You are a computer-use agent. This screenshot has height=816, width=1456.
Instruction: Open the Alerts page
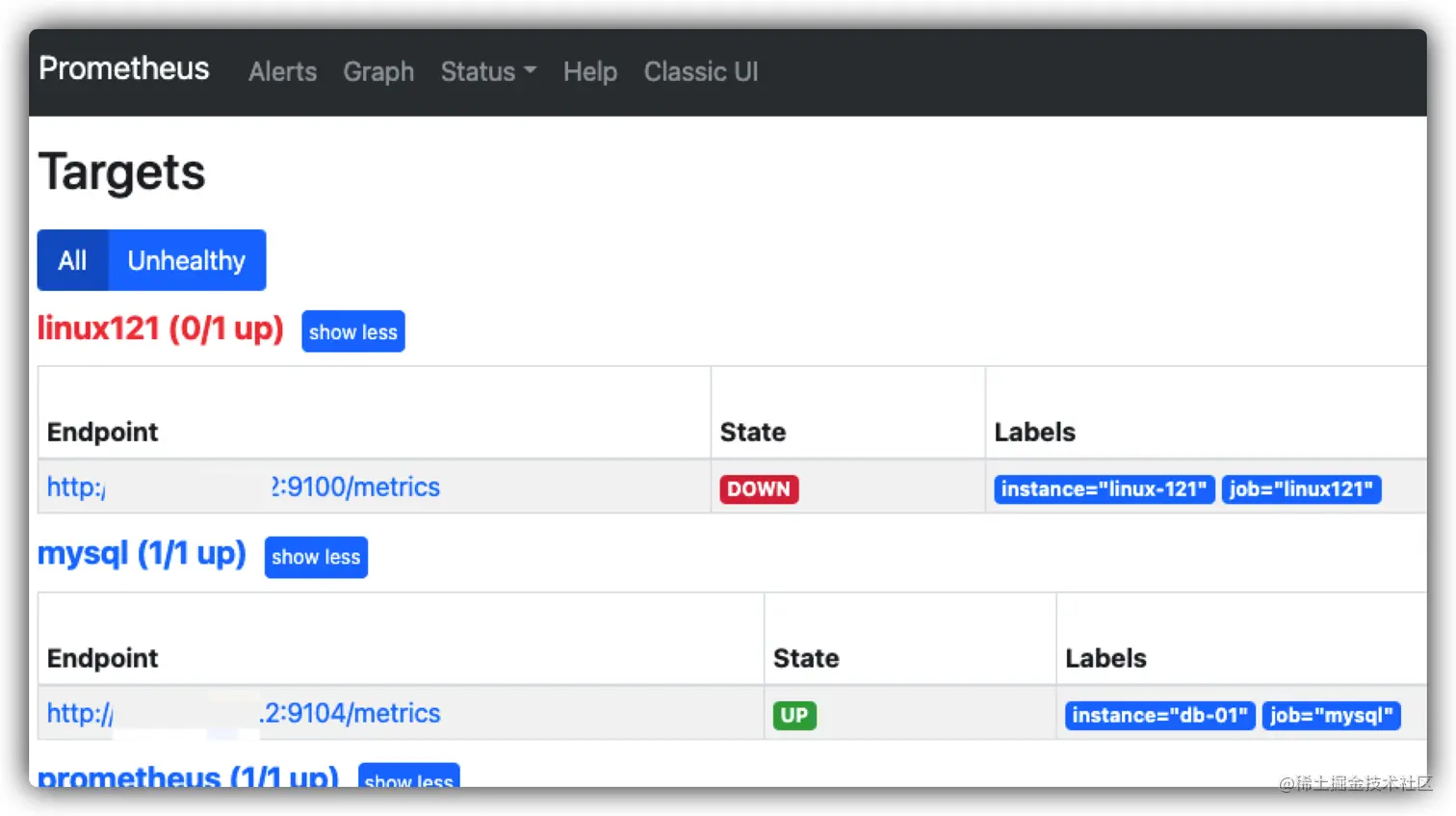point(282,71)
